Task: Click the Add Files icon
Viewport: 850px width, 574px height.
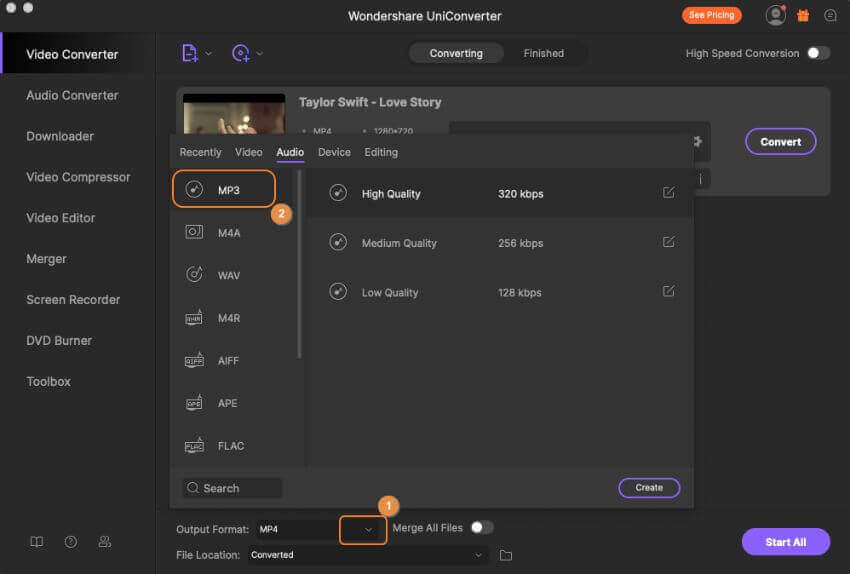Action: point(189,53)
